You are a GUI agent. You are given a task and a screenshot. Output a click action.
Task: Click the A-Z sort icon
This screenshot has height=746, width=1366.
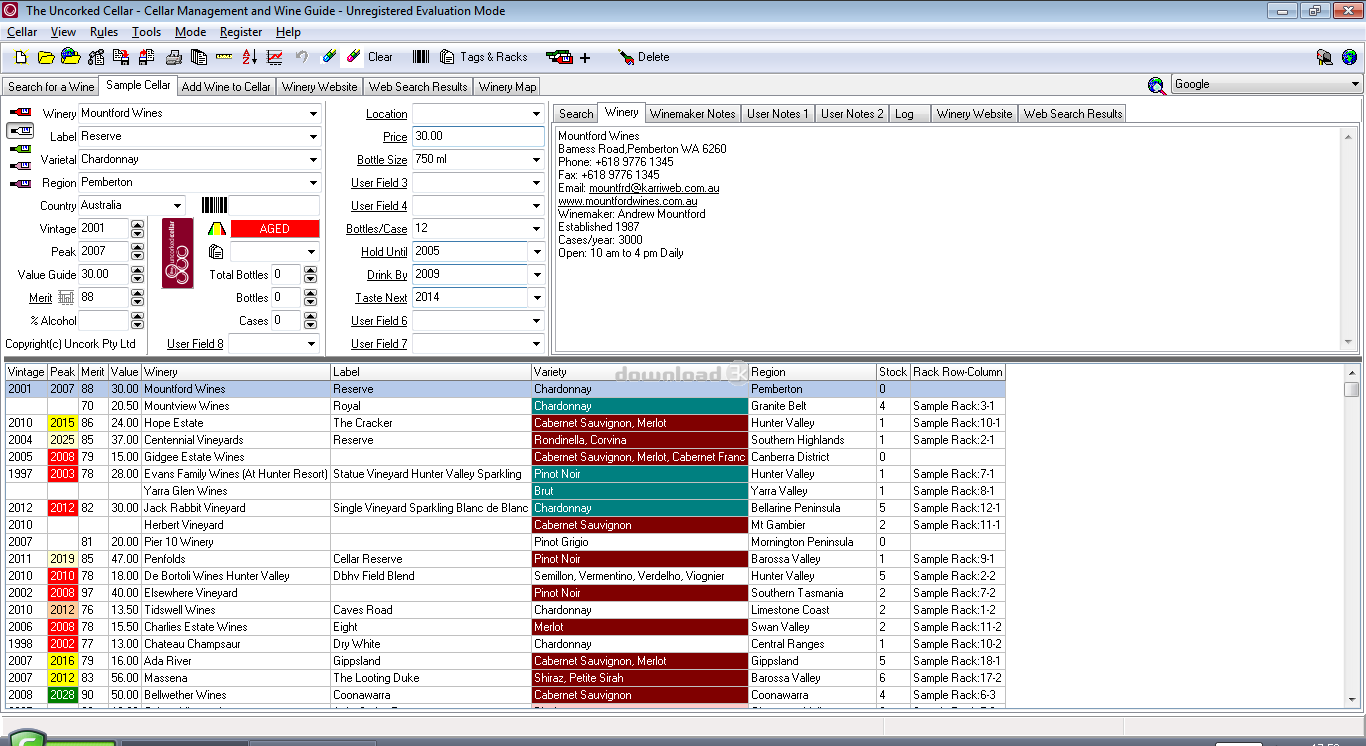[249, 57]
